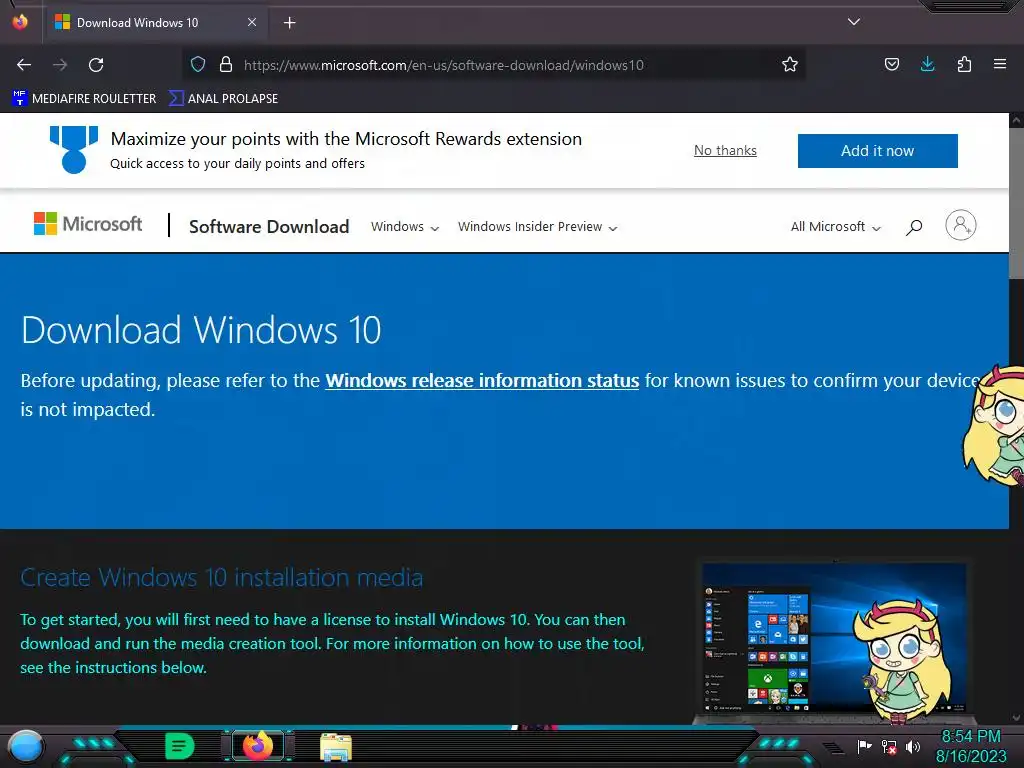The image size is (1024, 768).
Task: Dismiss rewards banner with No thanks
Action: tap(725, 150)
